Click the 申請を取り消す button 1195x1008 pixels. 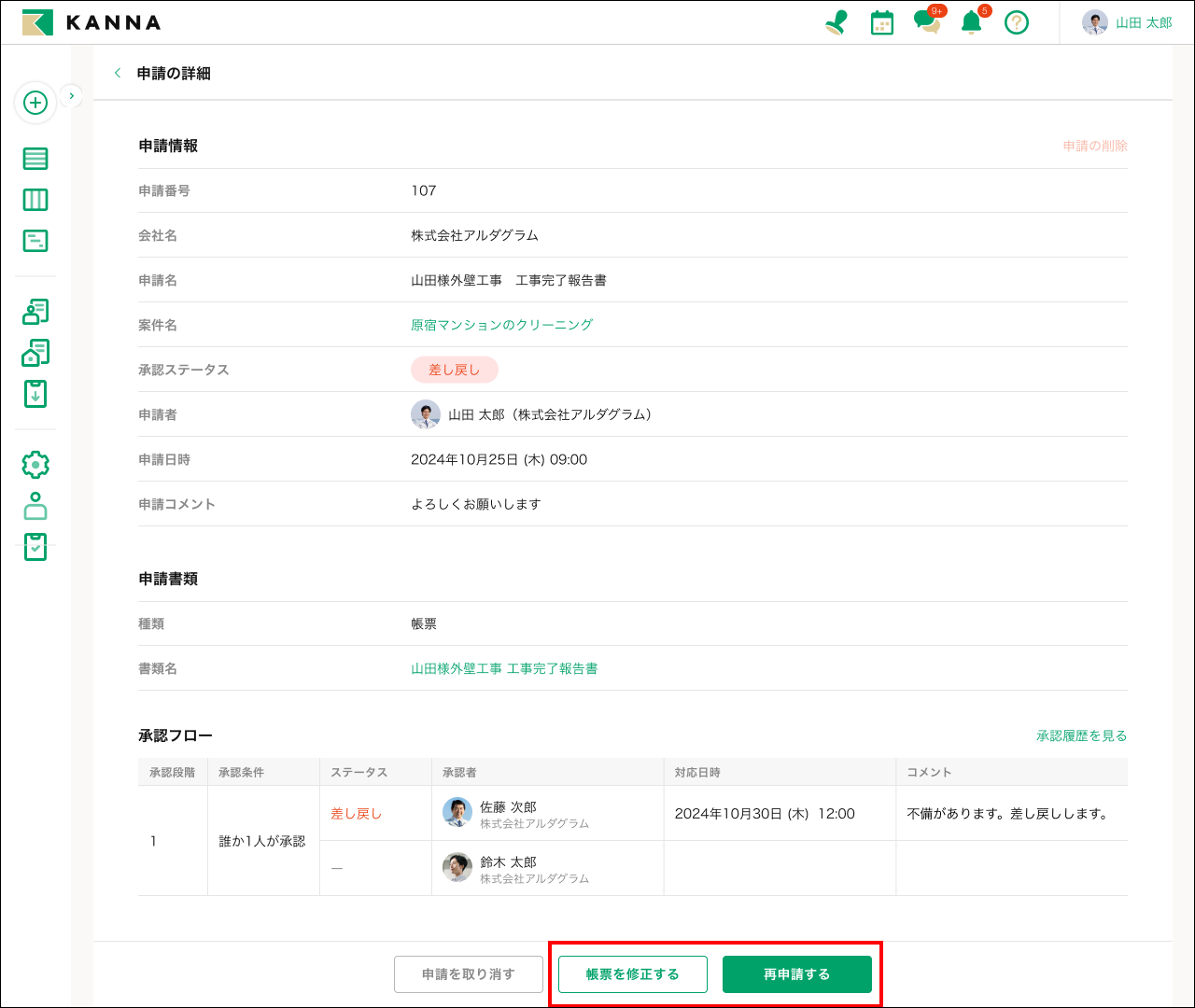pos(469,974)
